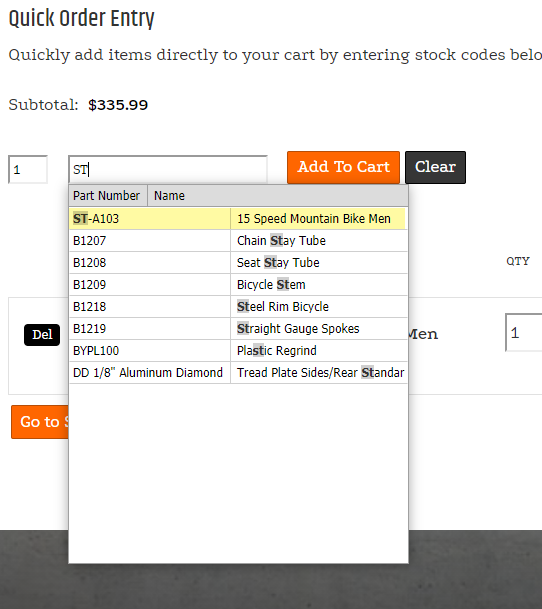Choose DD 1/8" Aluminum Diamond row
This screenshot has width=542, height=609.
(x=238, y=373)
